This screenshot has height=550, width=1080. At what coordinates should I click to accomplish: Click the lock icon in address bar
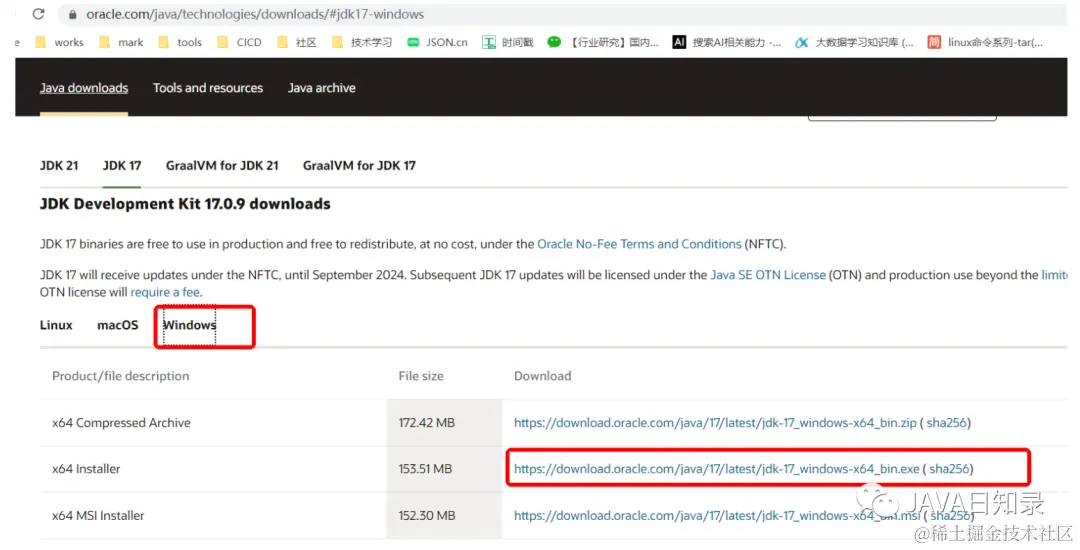[x=72, y=14]
